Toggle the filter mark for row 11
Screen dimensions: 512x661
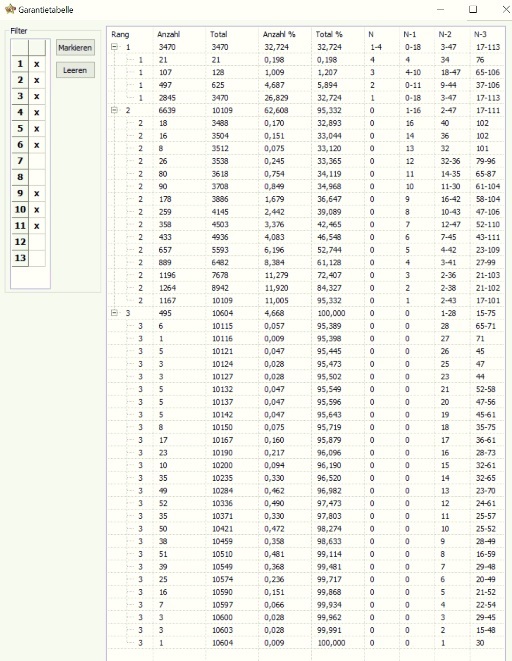coord(37,226)
